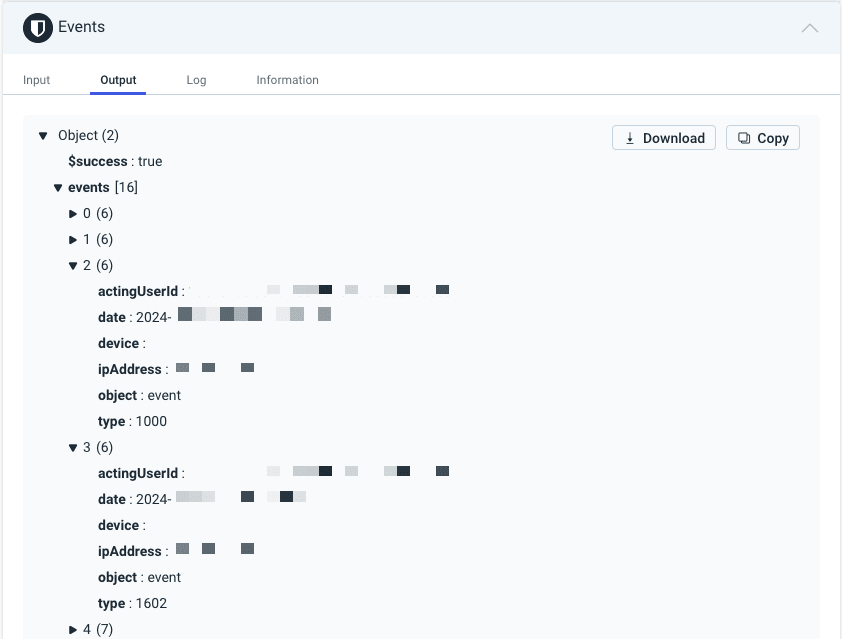Copy the output to clipboard
Screen dimensions: 842x639
[762, 137]
